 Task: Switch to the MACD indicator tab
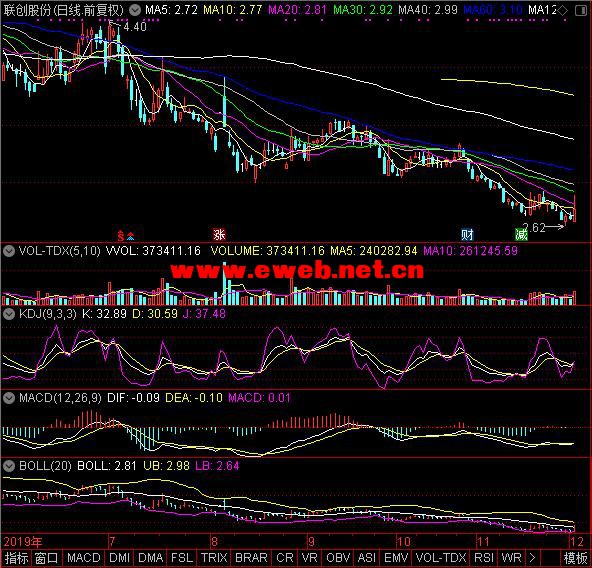(84, 558)
